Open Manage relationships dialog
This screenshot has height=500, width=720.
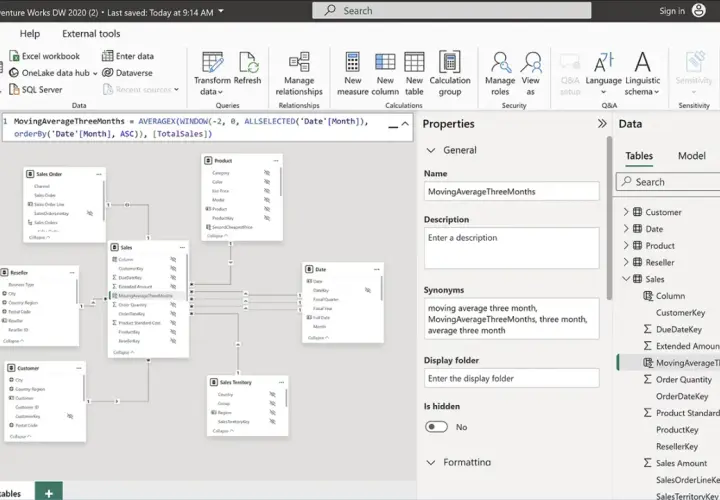pyautogui.click(x=299, y=73)
